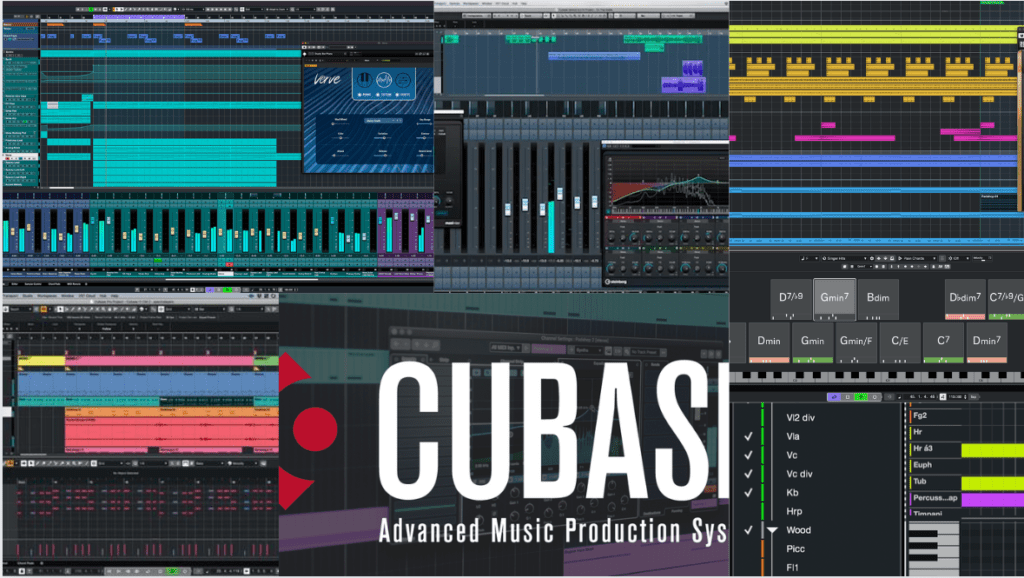Trigger the Dmin chord pad

[769, 343]
